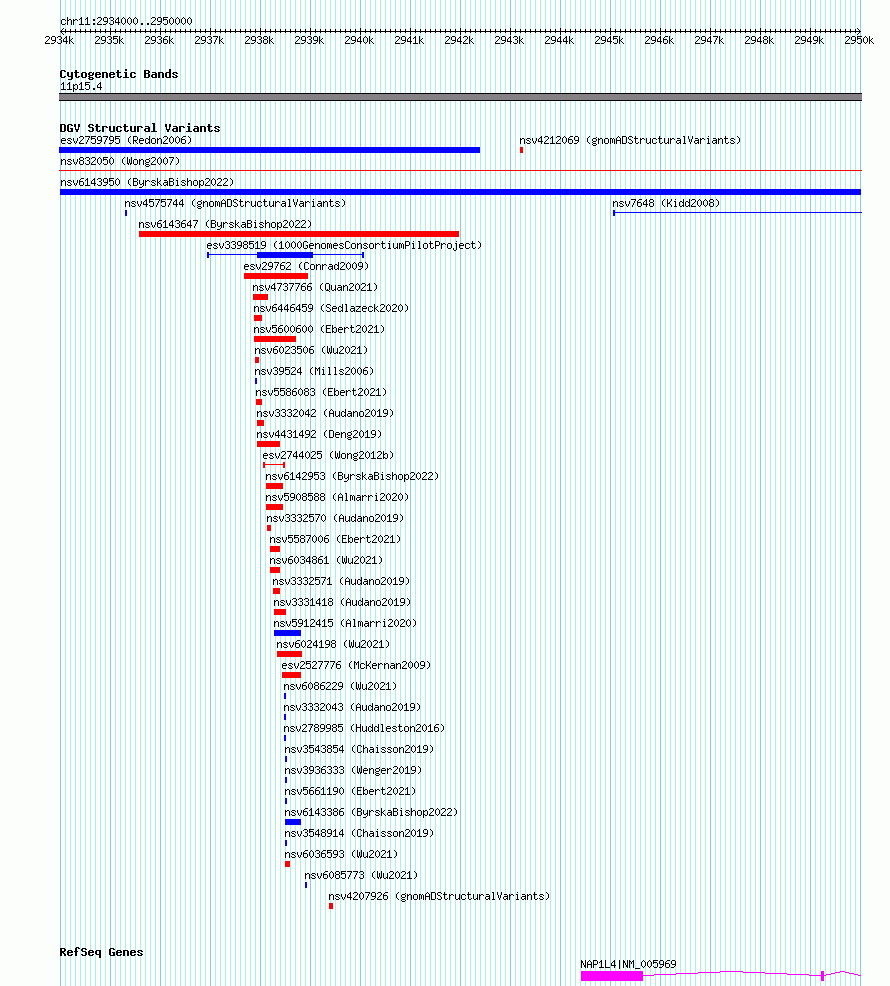Click the 2942k ruler position
Viewport: 890px width, 986px height.
[459, 40]
